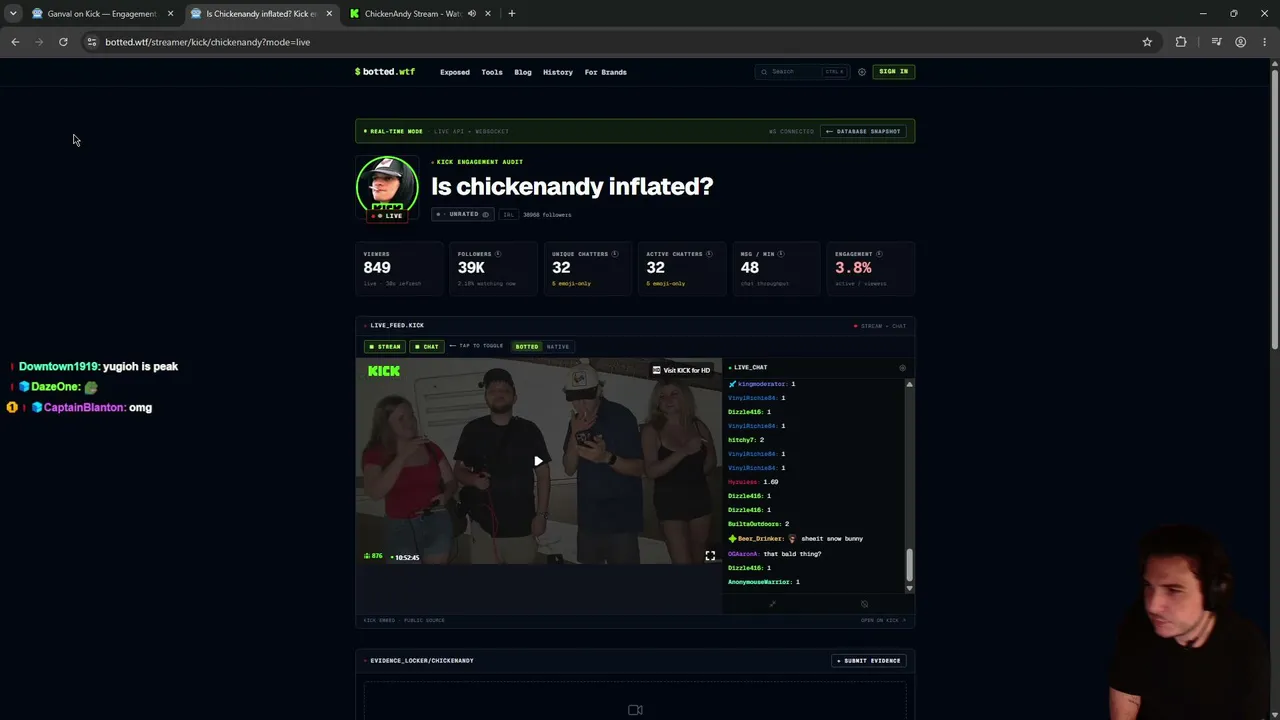The width and height of the screenshot is (1280, 720).
Task: Focus the site search box
Action: [802, 72]
